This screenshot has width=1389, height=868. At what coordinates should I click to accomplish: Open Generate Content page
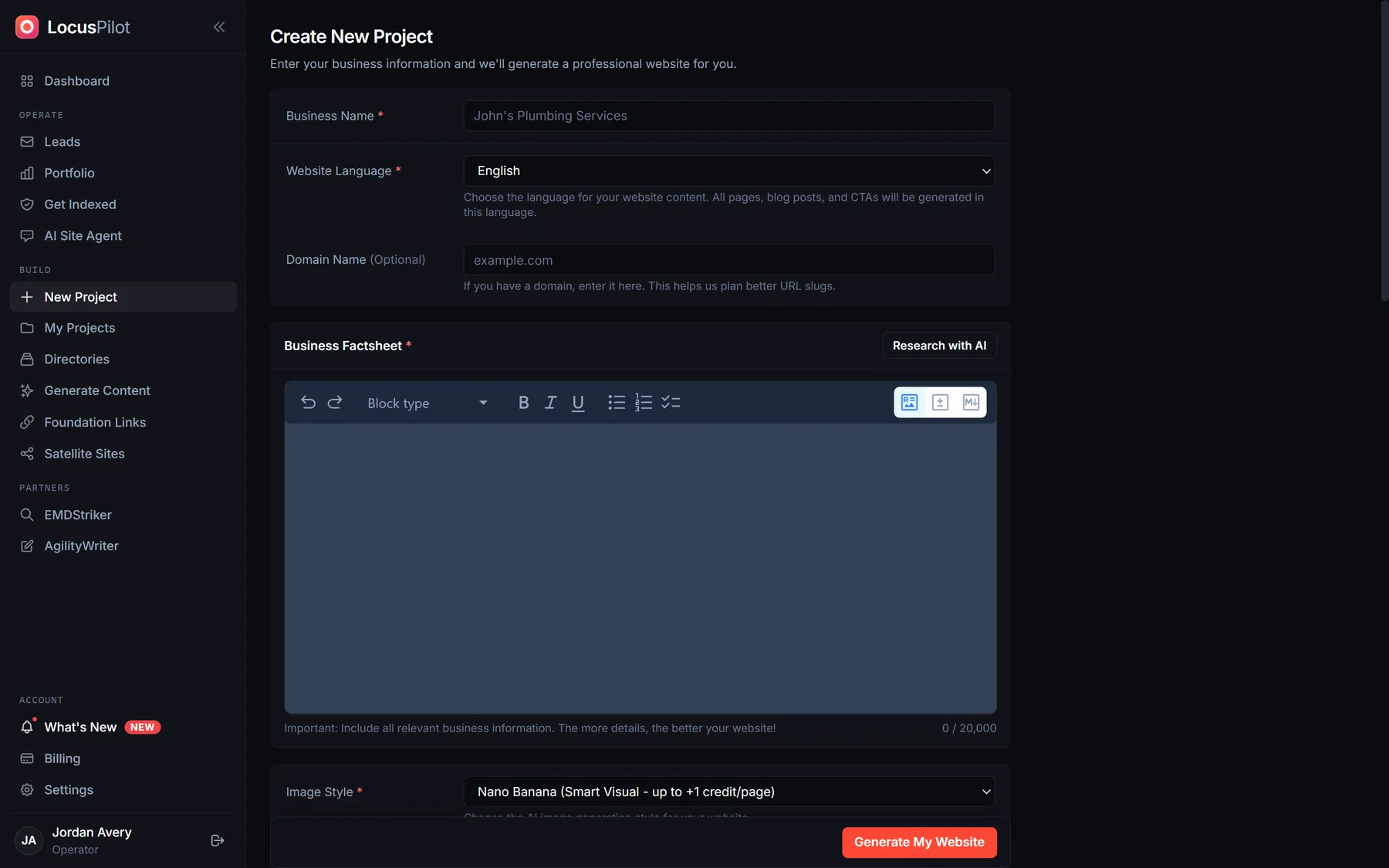click(123, 390)
